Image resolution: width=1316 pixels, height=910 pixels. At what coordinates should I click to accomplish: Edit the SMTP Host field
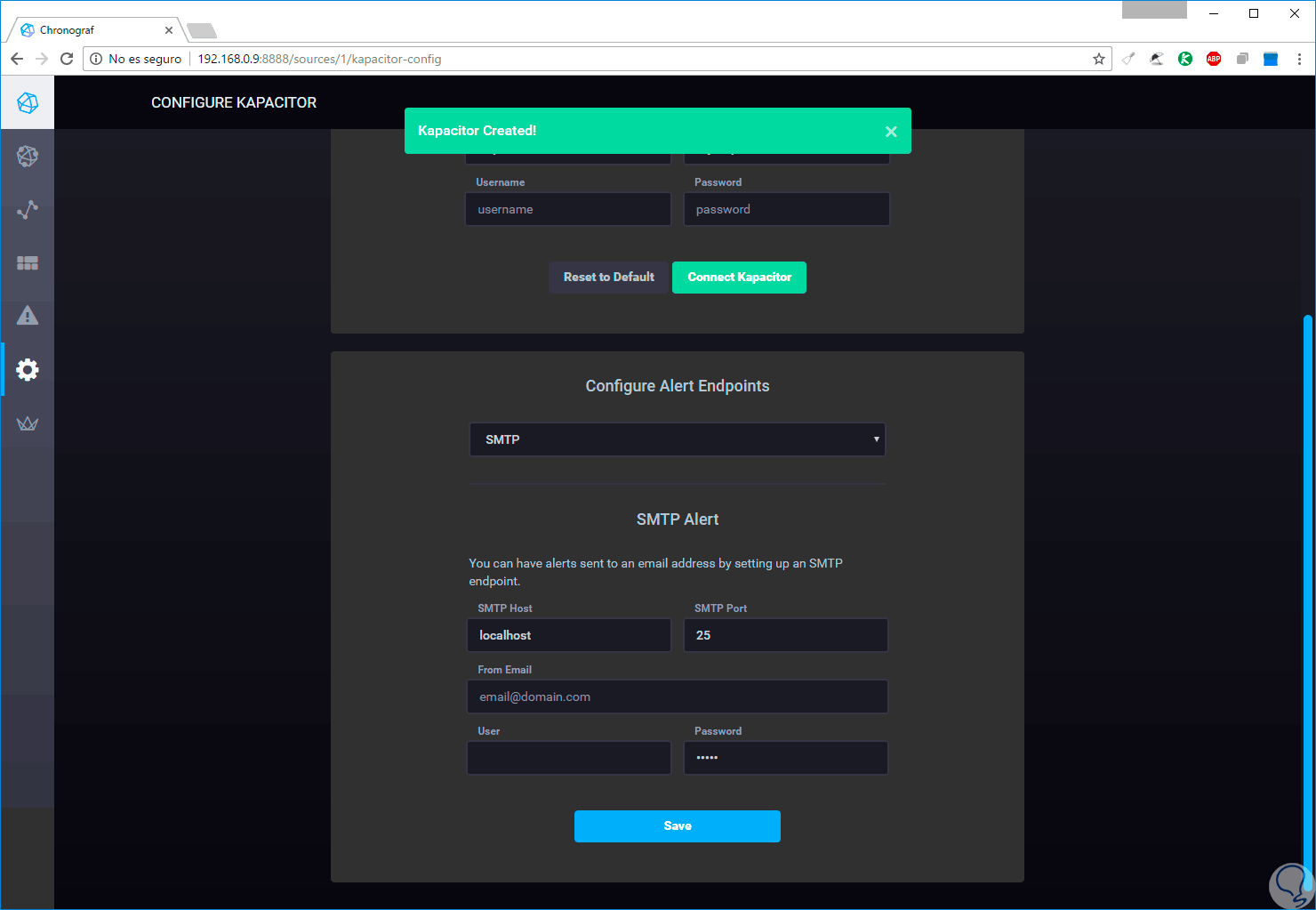coord(569,635)
